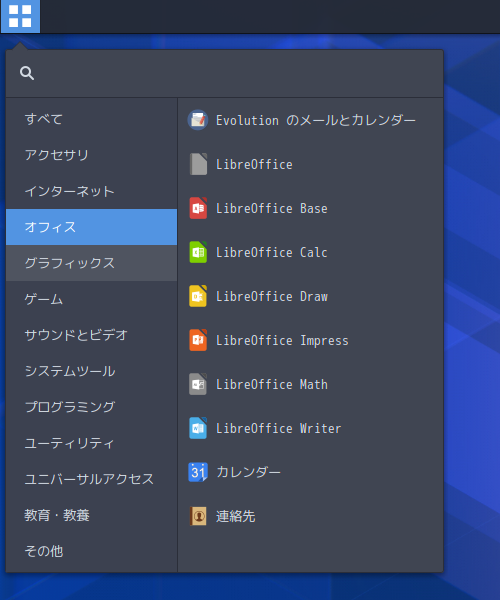Select the アクセサリ category
The height and width of the screenshot is (600, 500).
[91, 155]
